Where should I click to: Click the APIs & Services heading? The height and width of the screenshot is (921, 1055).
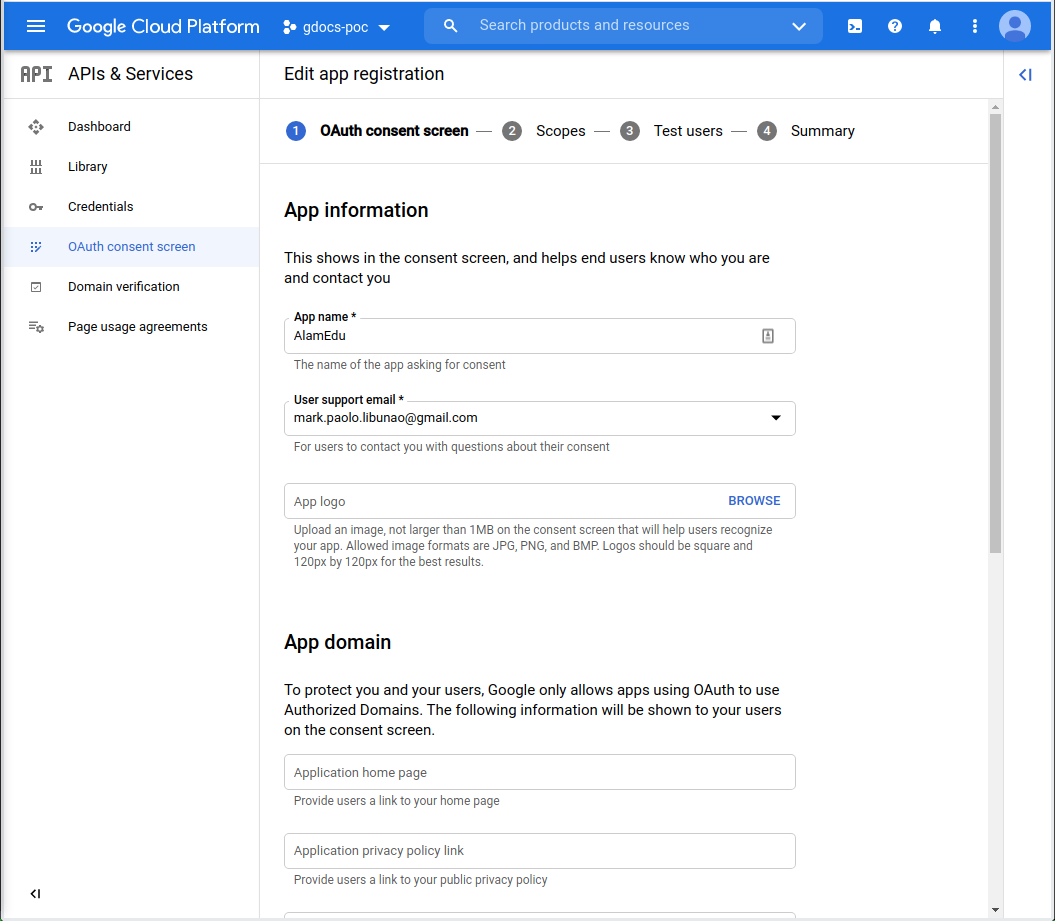(x=131, y=74)
